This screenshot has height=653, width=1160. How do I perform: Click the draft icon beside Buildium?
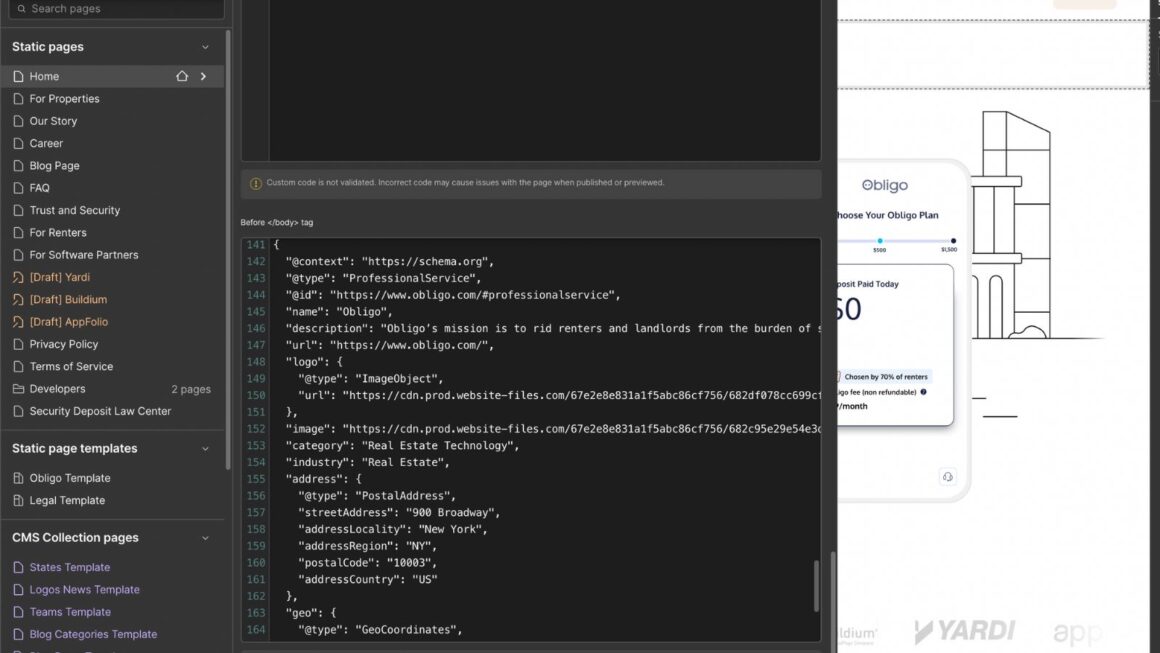tap(18, 300)
